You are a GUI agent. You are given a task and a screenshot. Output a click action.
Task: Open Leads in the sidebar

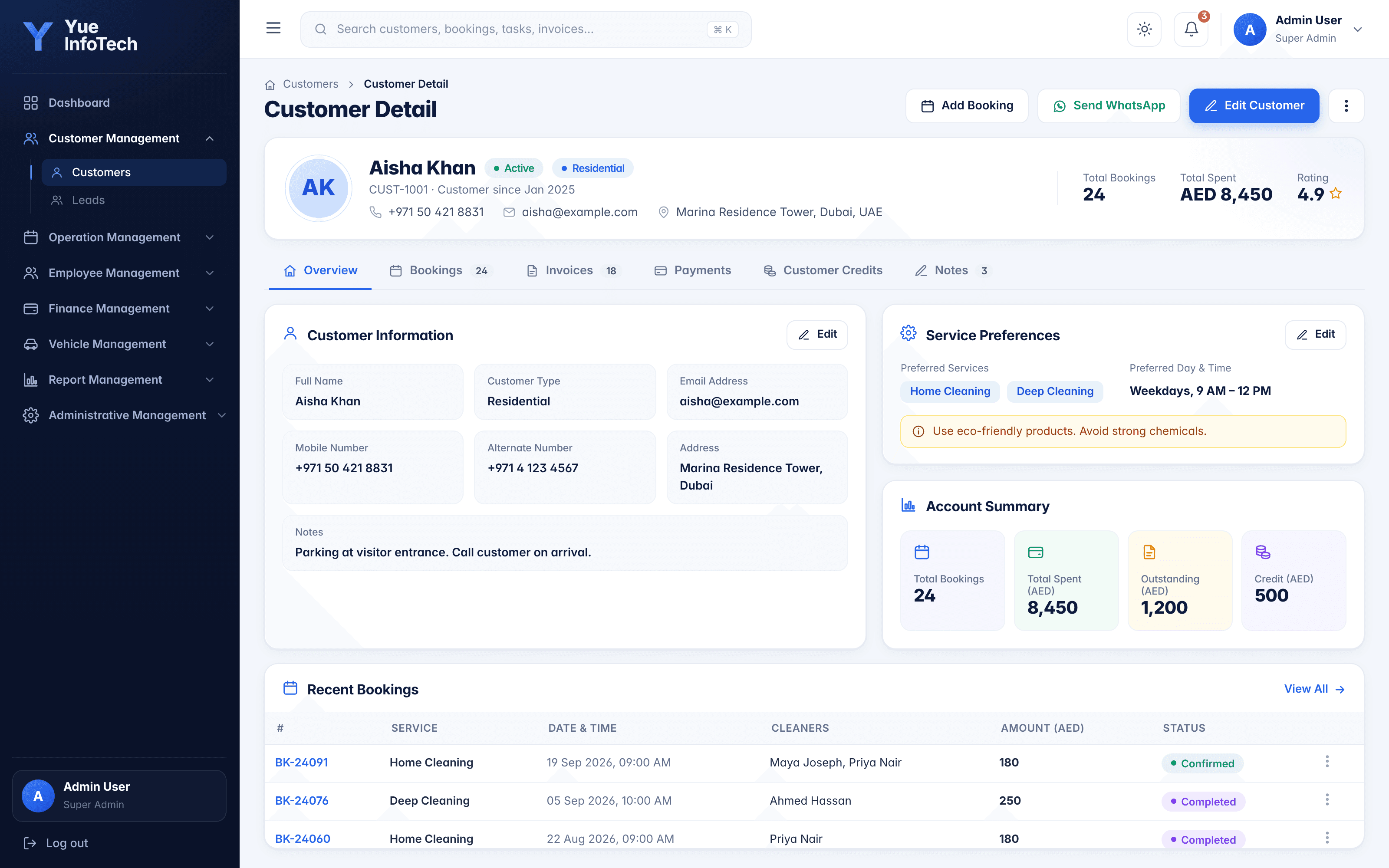(134, 201)
